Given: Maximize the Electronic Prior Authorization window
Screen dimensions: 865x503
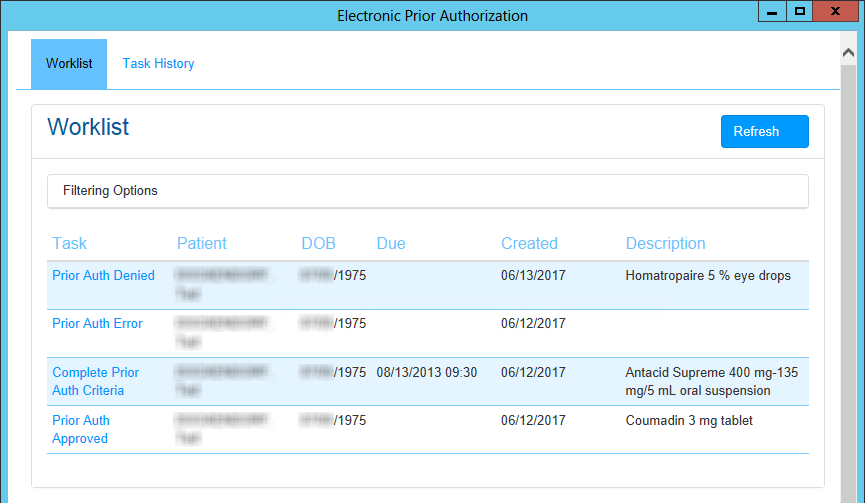Looking at the screenshot, I should click(799, 11).
